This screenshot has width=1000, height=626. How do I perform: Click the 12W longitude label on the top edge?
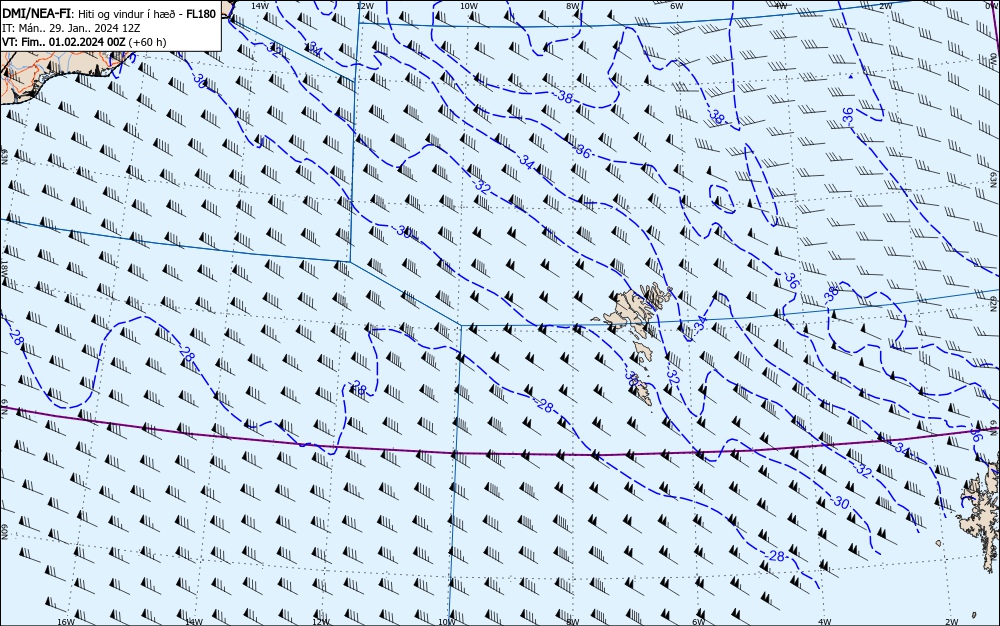point(364,5)
